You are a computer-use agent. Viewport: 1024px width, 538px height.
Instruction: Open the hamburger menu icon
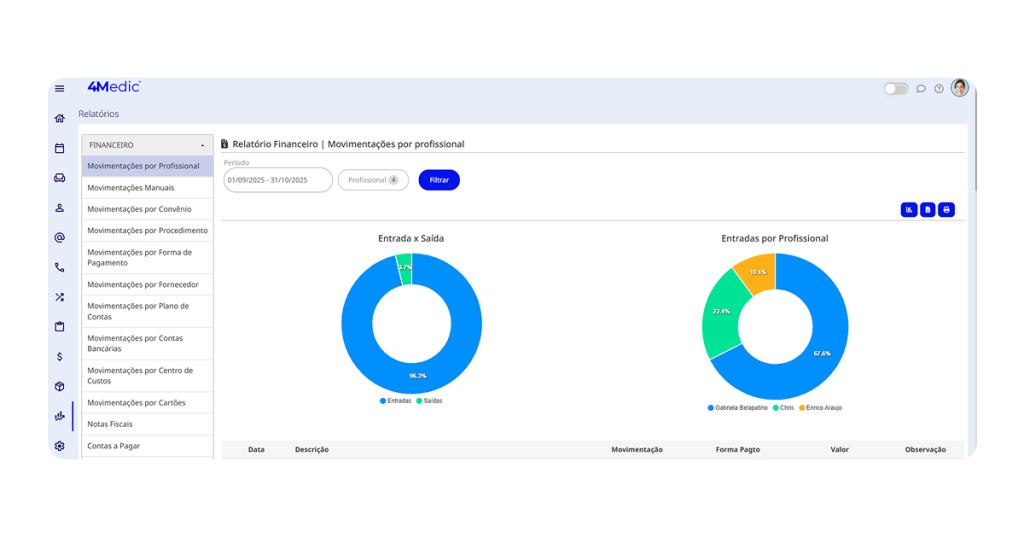pos(59,89)
